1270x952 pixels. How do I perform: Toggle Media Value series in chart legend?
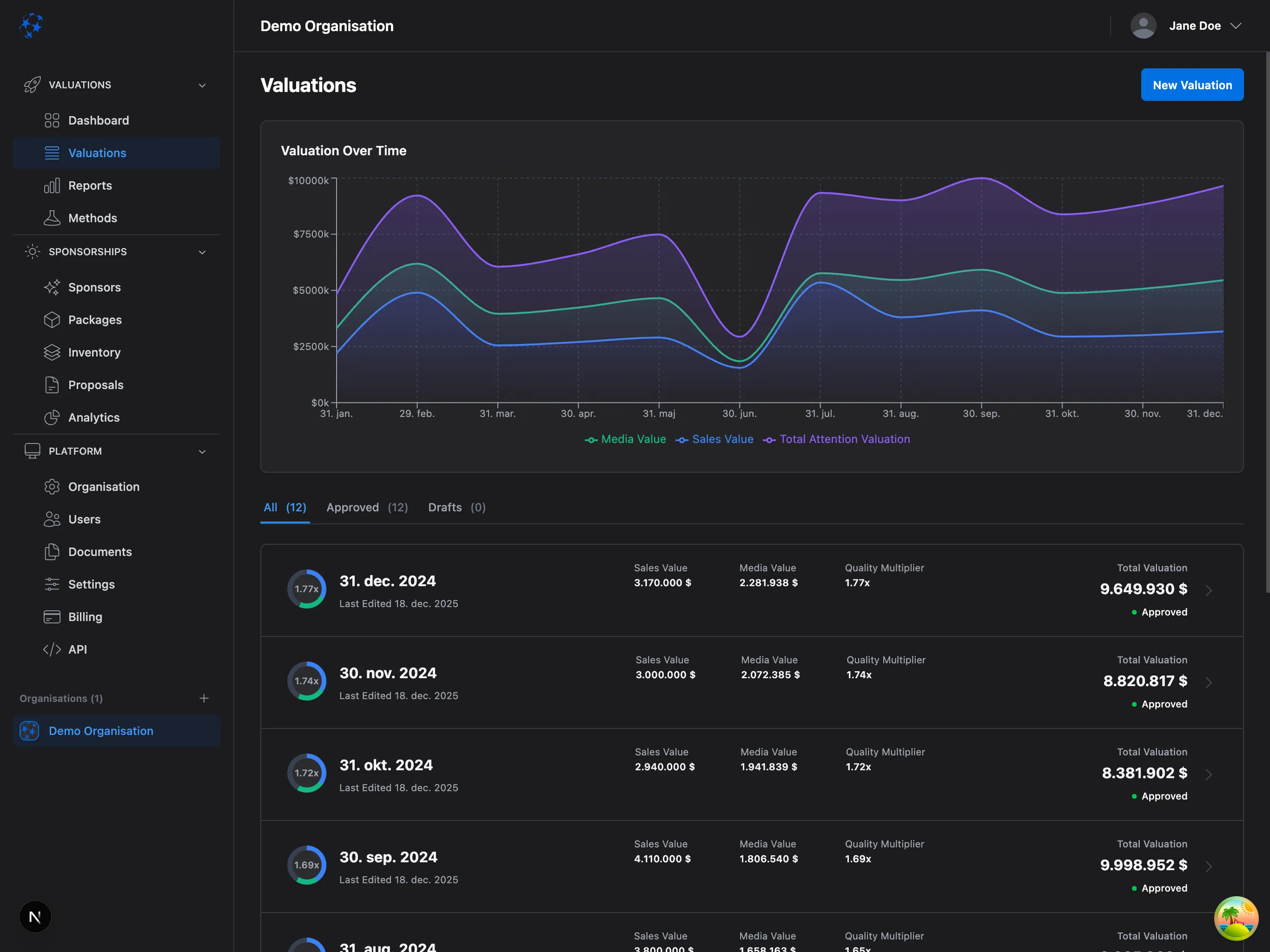625,439
